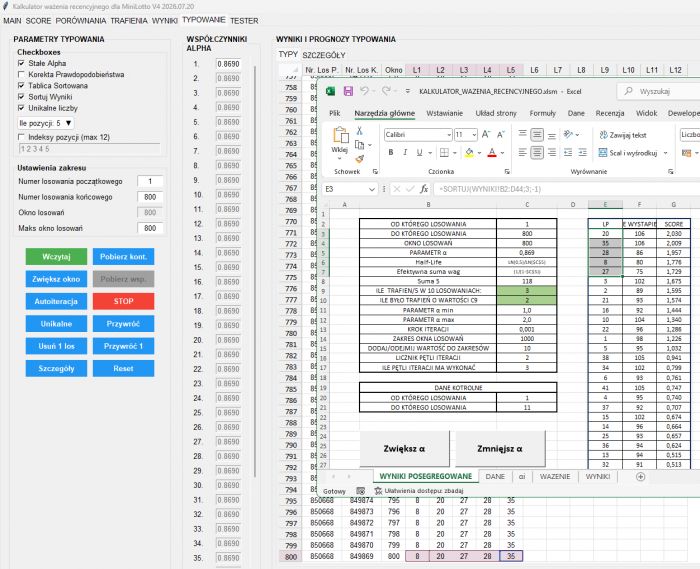
Task: Open the Customize Quick Access Toolbar menu
Action: 408,91
